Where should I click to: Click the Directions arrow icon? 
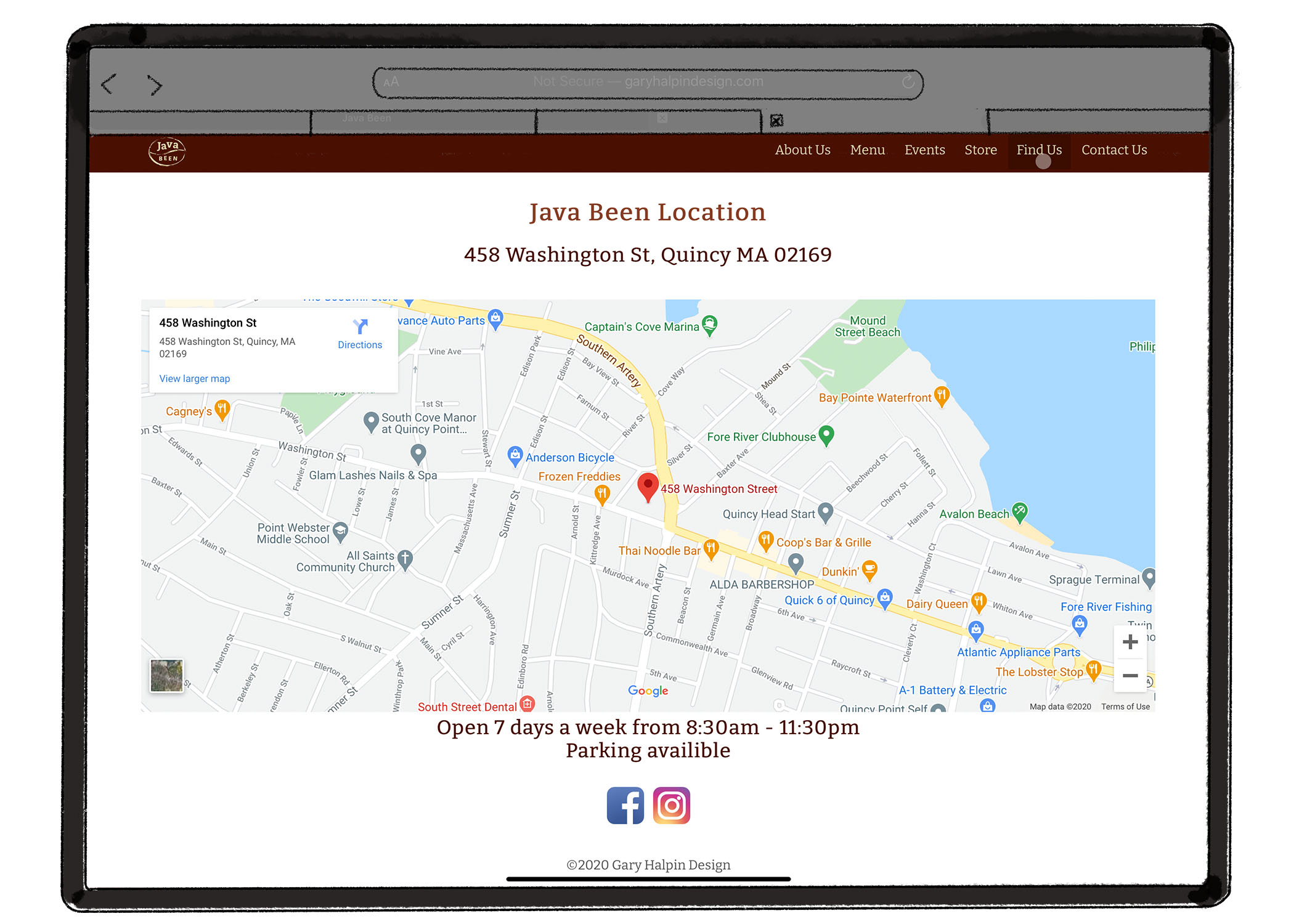[360, 326]
